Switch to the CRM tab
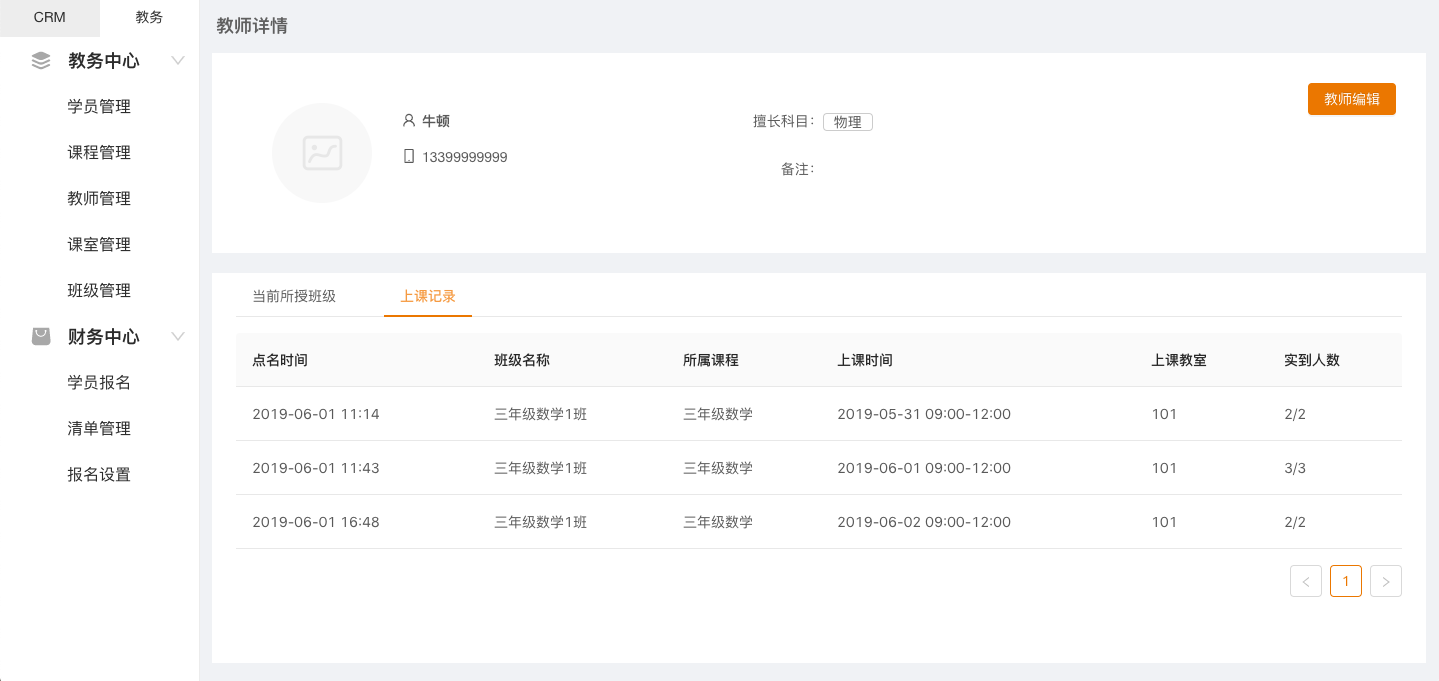This screenshot has width=1439, height=681. (x=49, y=17)
